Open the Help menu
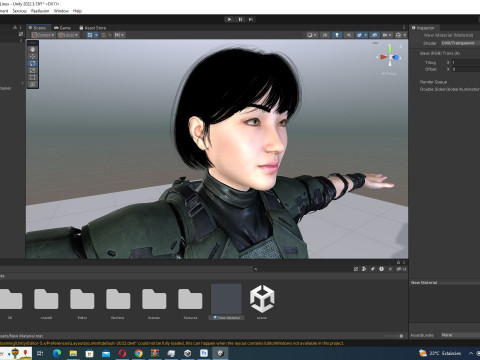Image resolution: width=480 pixels, height=360 pixels. click(x=77, y=11)
